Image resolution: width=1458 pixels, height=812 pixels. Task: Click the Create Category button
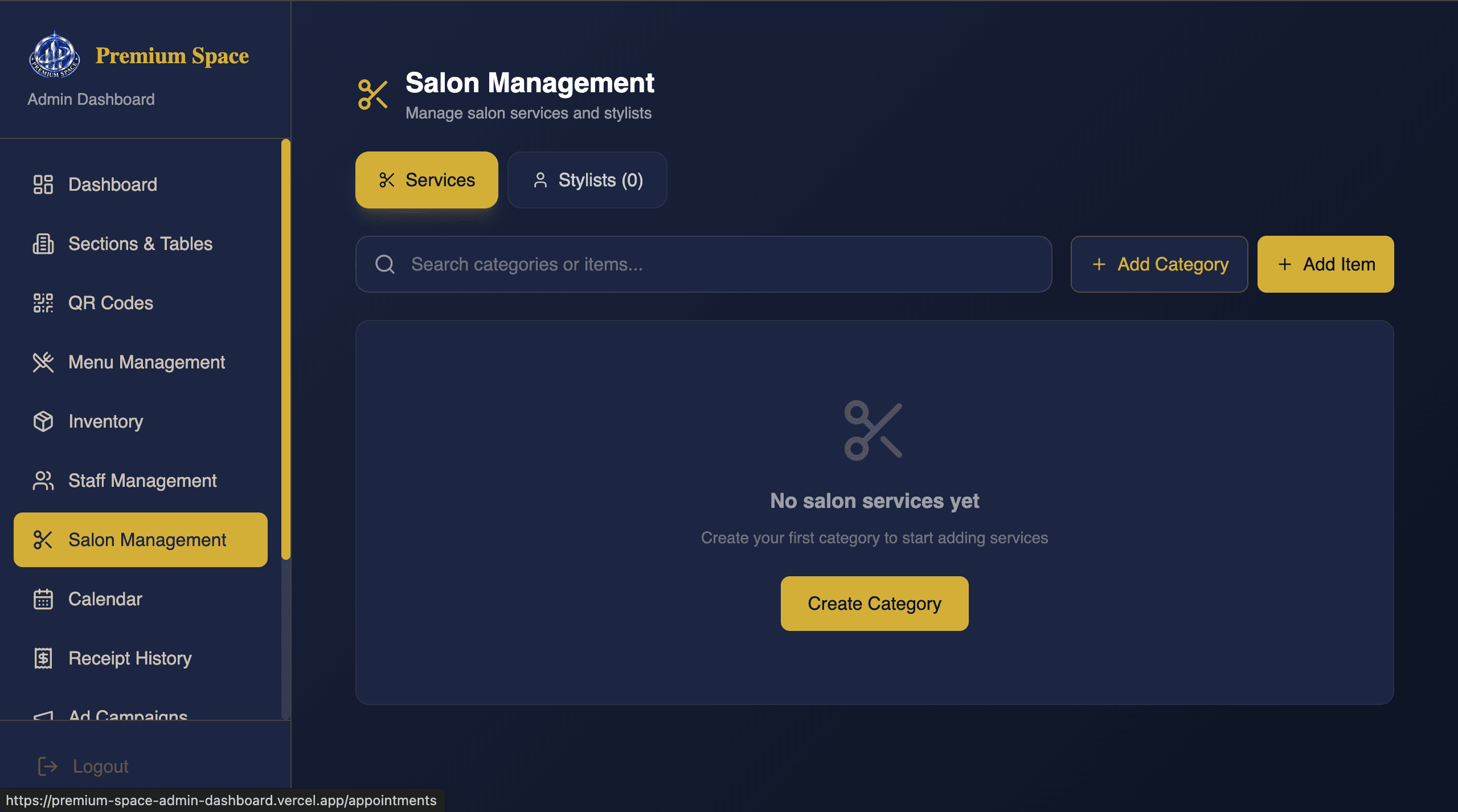(x=874, y=604)
